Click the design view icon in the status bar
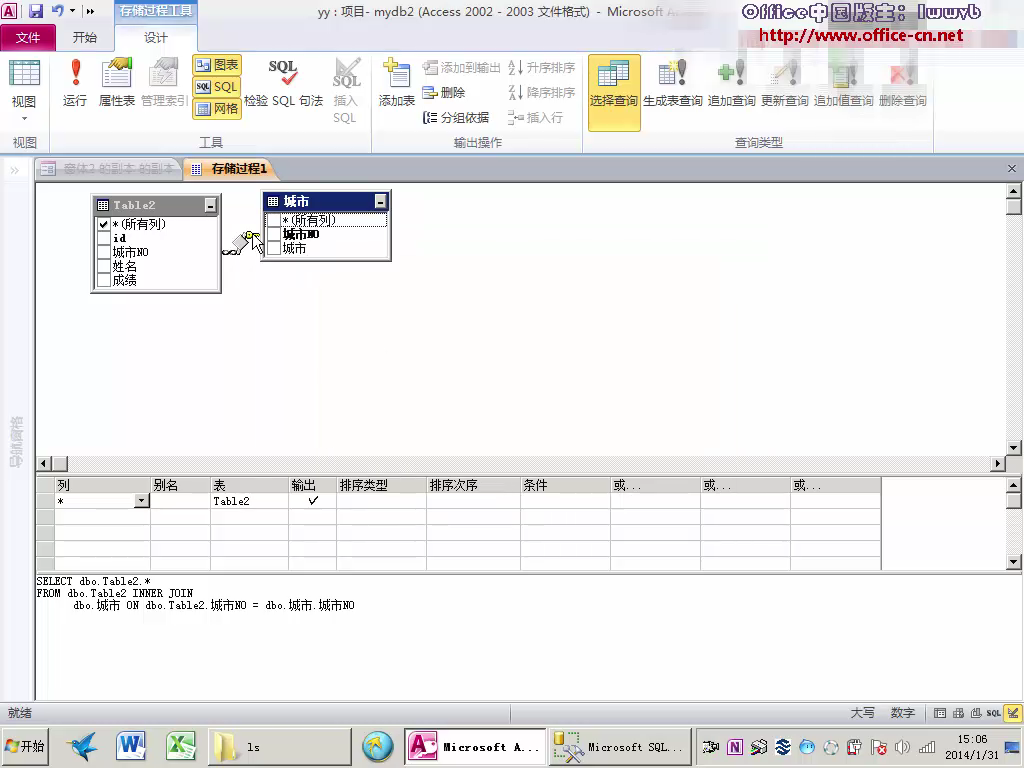Viewport: 1024px width, 768px height. (x=1013, y=713)
